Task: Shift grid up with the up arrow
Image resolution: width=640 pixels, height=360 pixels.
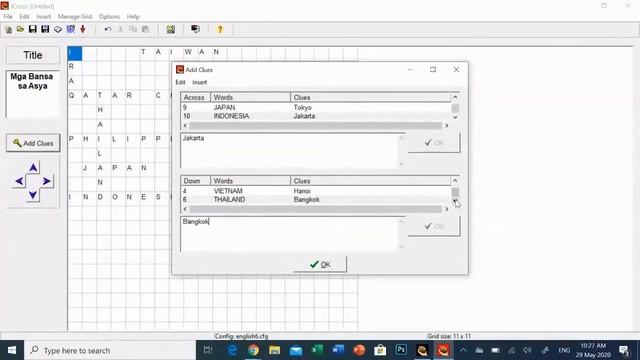Action: coord(33,168)
